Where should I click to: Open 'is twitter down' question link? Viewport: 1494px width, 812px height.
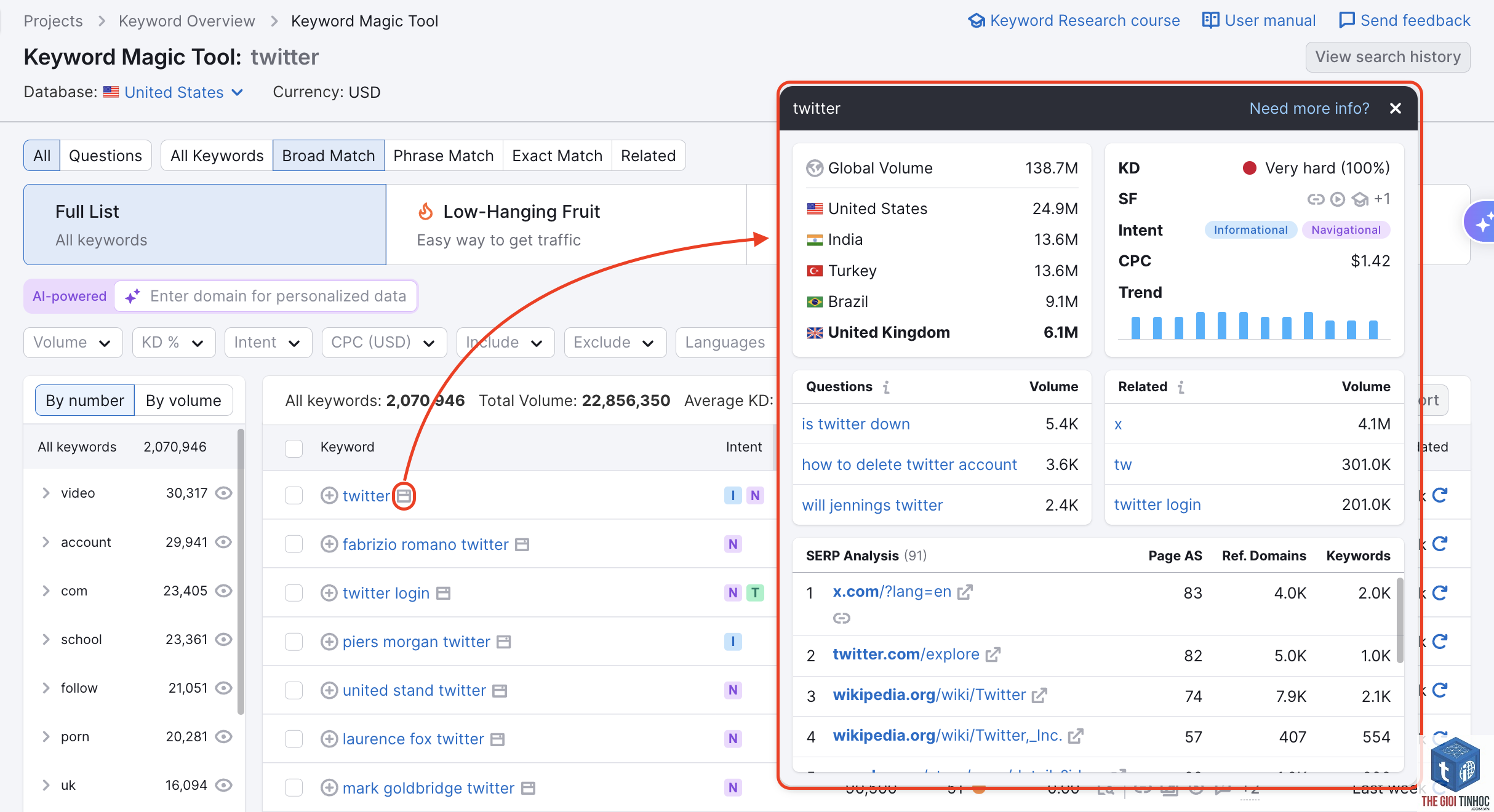[856, 424]
